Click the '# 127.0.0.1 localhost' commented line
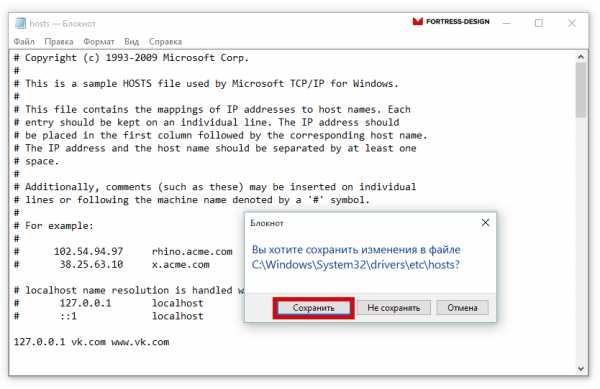Image resolution: width=600 pixels, height=389 pixels. tap(109, 303)
